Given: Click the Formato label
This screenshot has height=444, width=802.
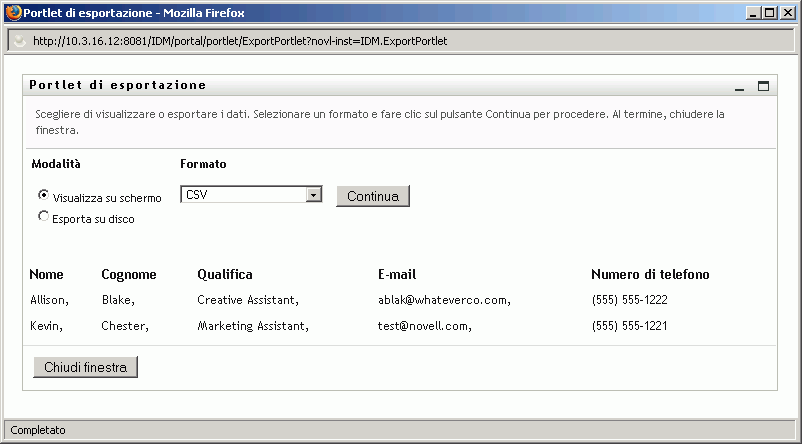Looking at the screenshot, I should tap(203, 164).
